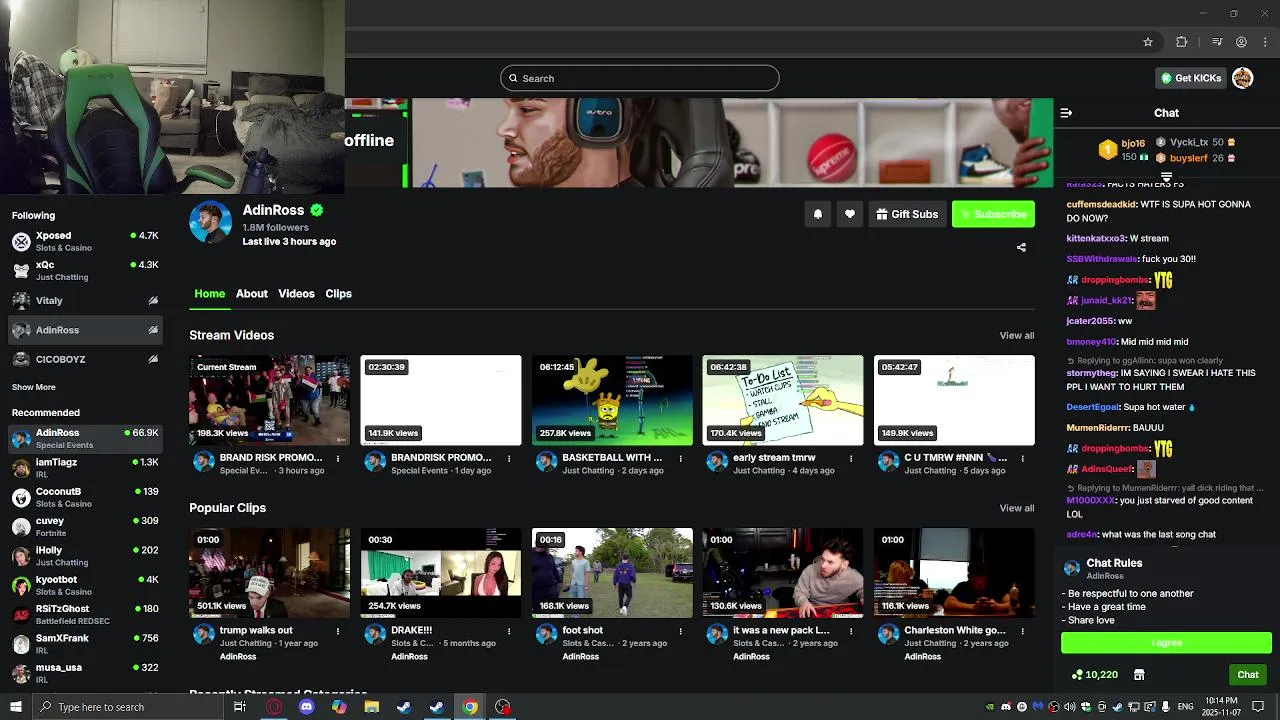Click the green Chat send button
Image resolution: width=1280 pixels, height=720 pixels.
pos(1248,675)
